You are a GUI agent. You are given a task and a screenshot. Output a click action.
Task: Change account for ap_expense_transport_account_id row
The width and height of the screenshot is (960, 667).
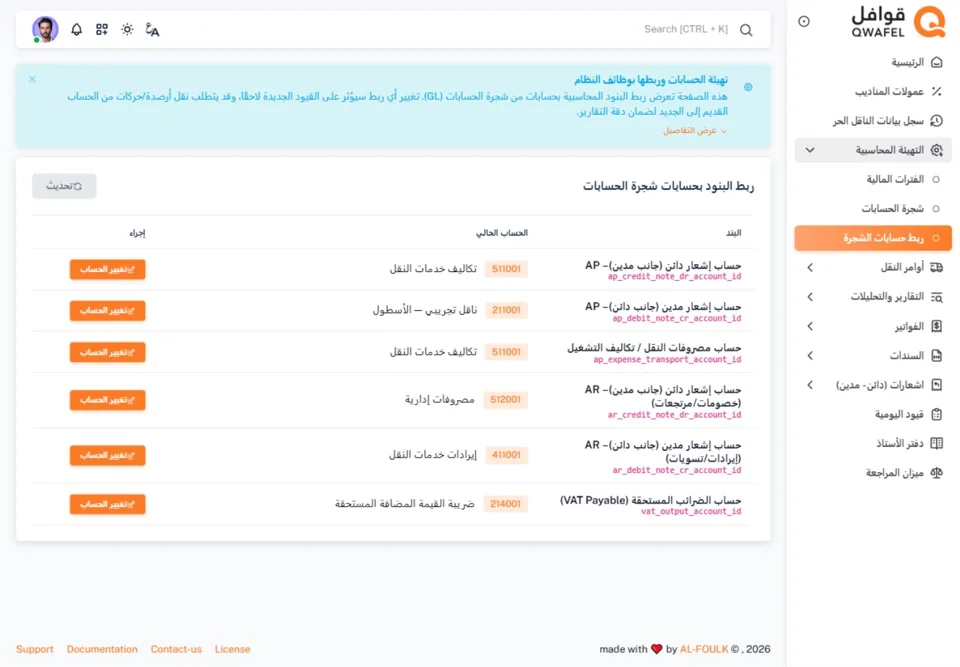(x=108, y=352)
